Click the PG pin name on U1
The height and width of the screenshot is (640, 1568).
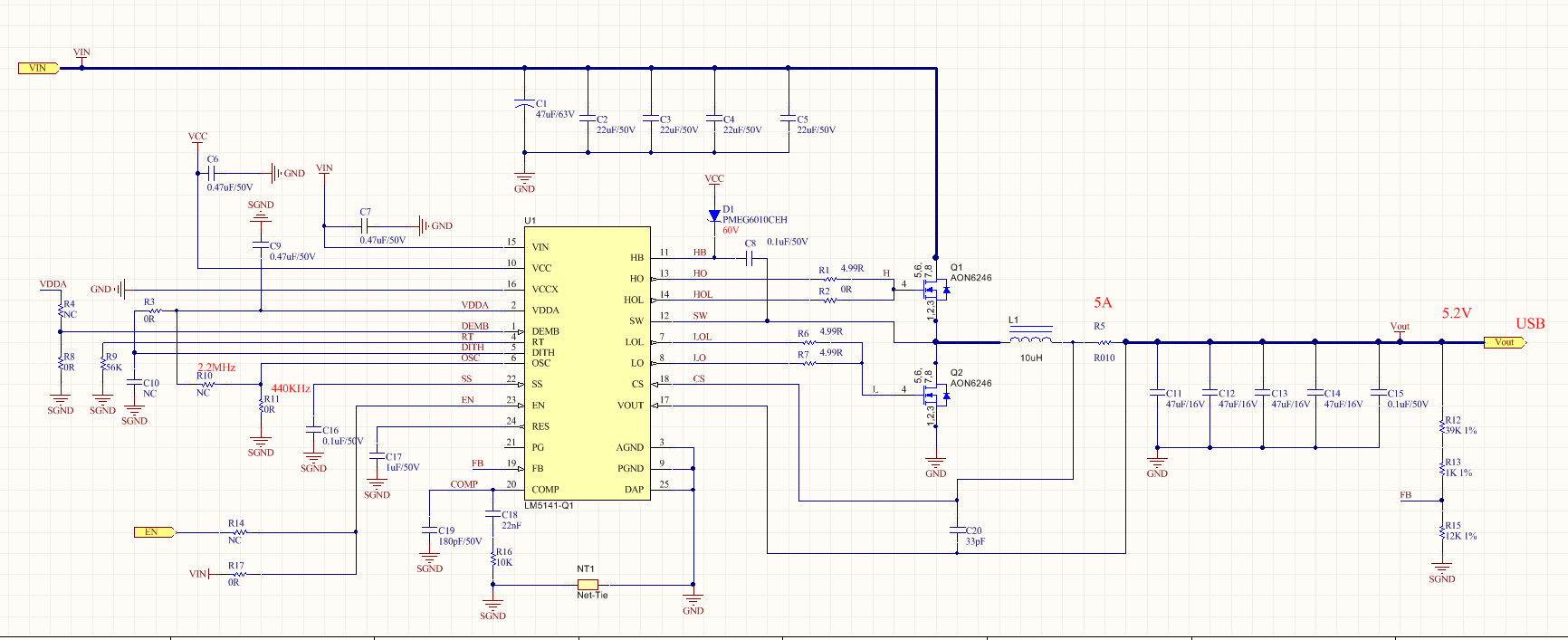[538, 448]
